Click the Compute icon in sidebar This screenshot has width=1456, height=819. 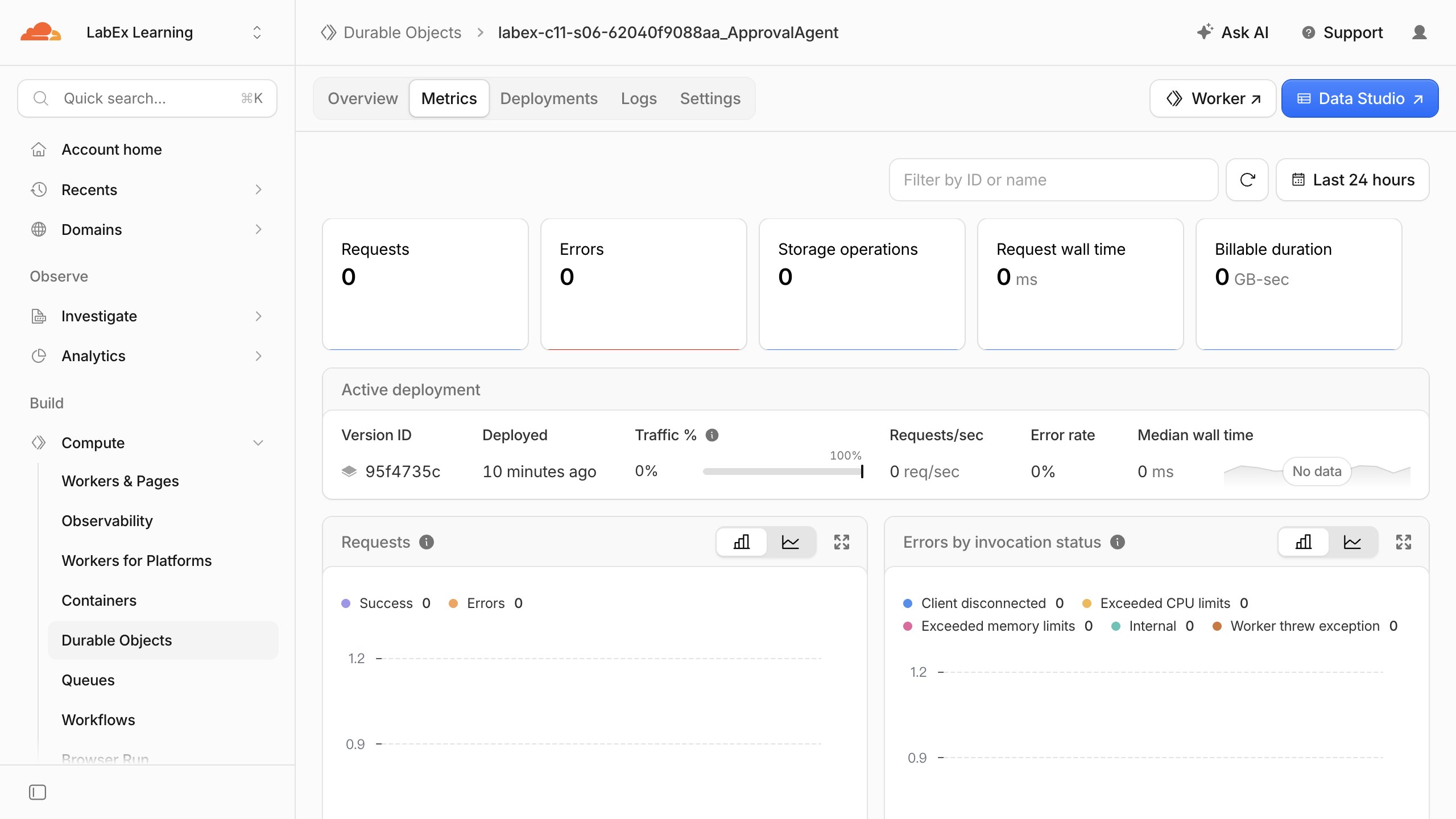click(39, 442)
